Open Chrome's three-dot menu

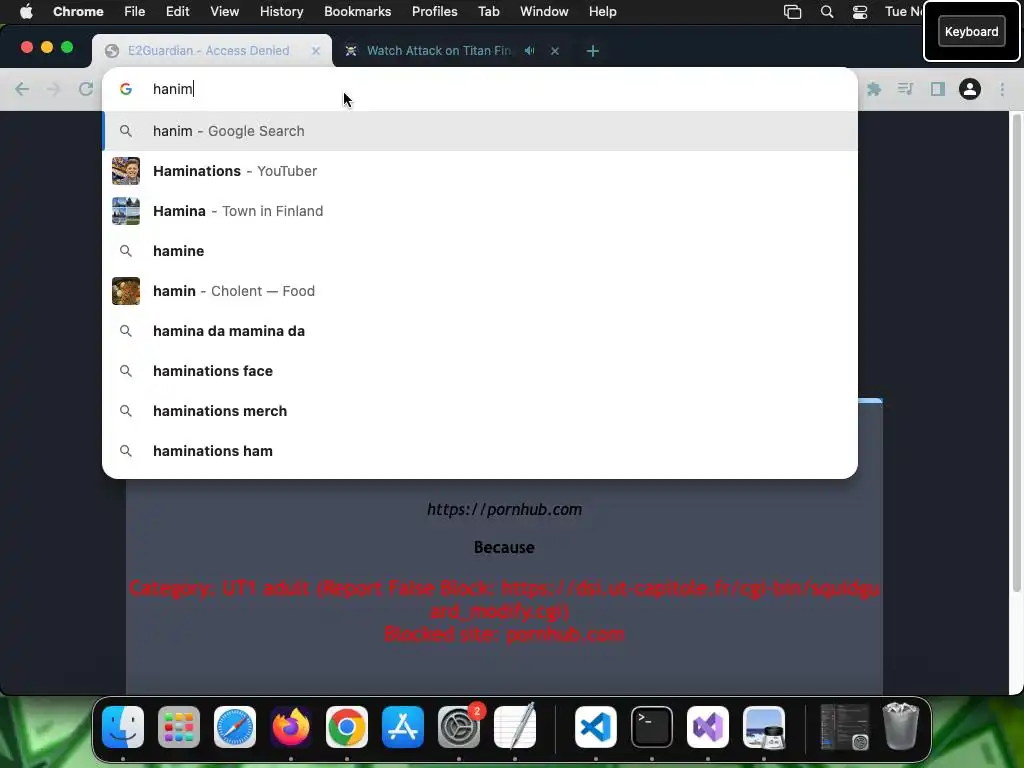click(x=1002, y=89)
